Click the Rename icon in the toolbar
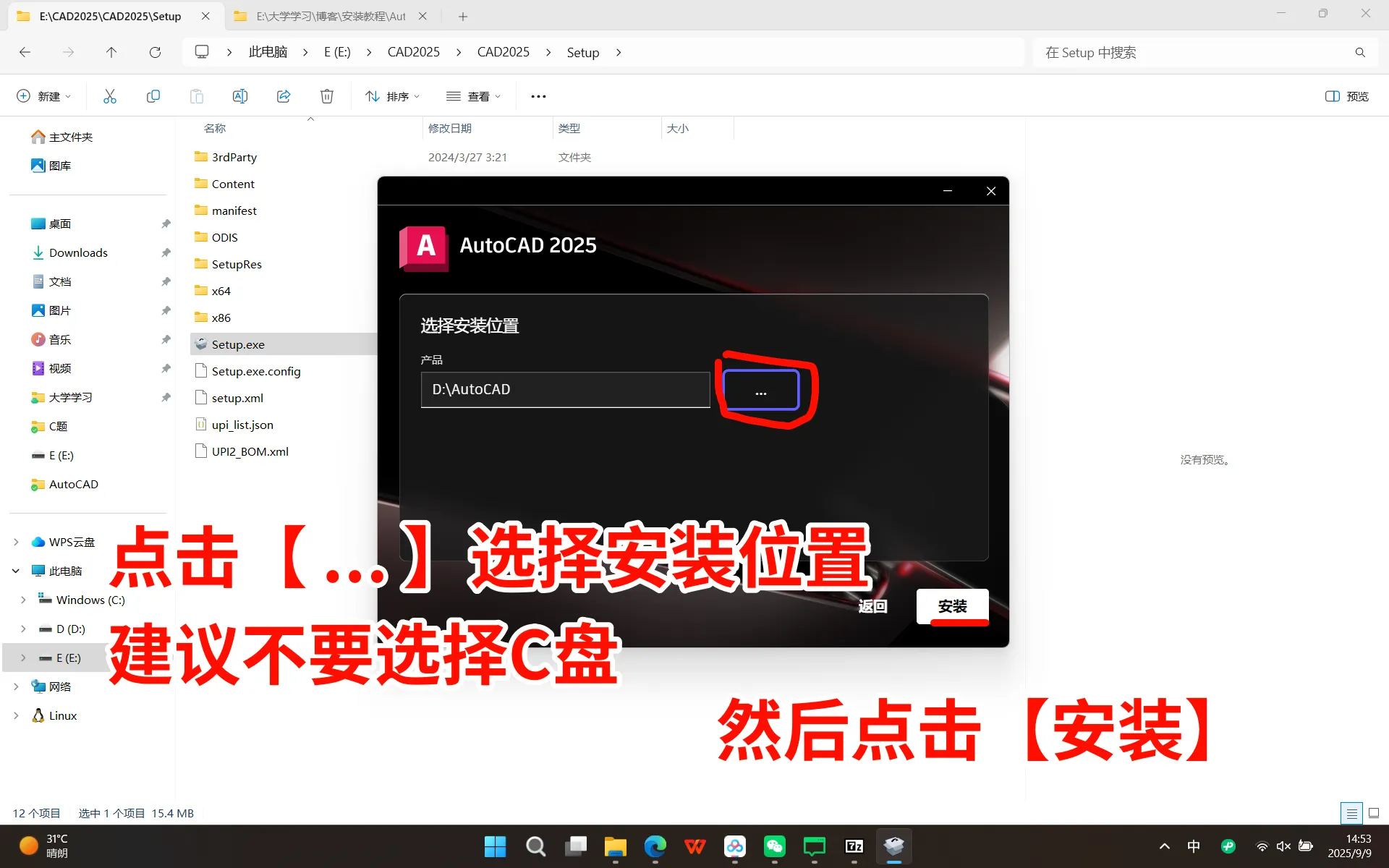Viewport: 1389px width, 868px height. (x=239, y=95)
